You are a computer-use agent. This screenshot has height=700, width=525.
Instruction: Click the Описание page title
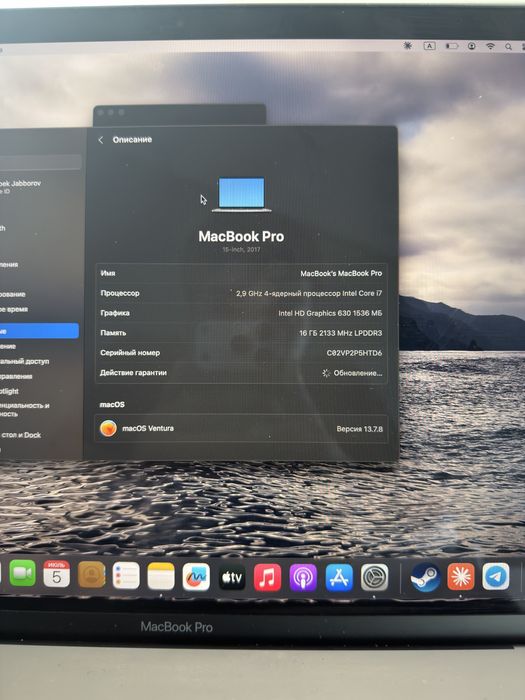132,140
